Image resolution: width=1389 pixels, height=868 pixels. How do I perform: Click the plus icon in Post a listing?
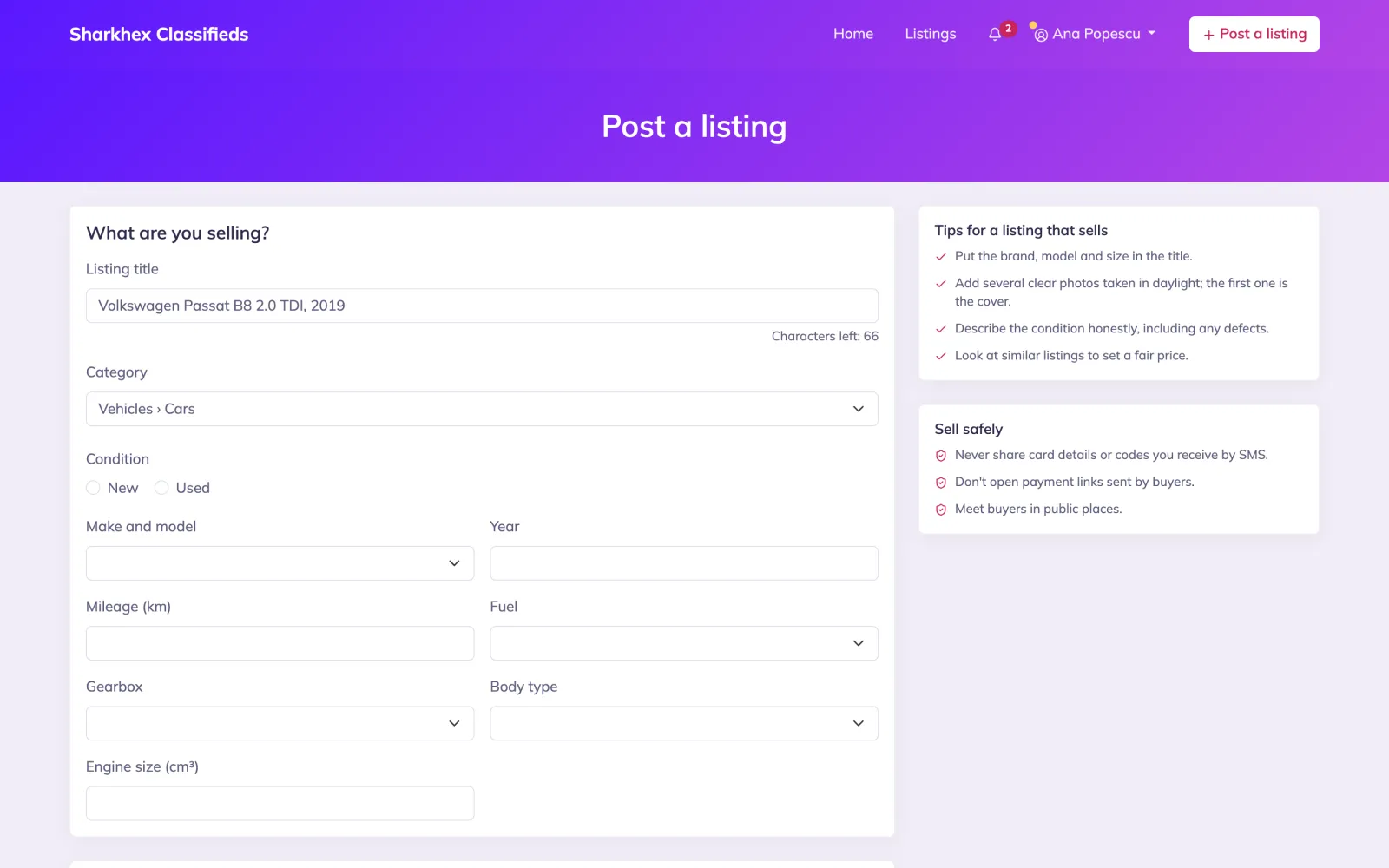[1208, 35]
